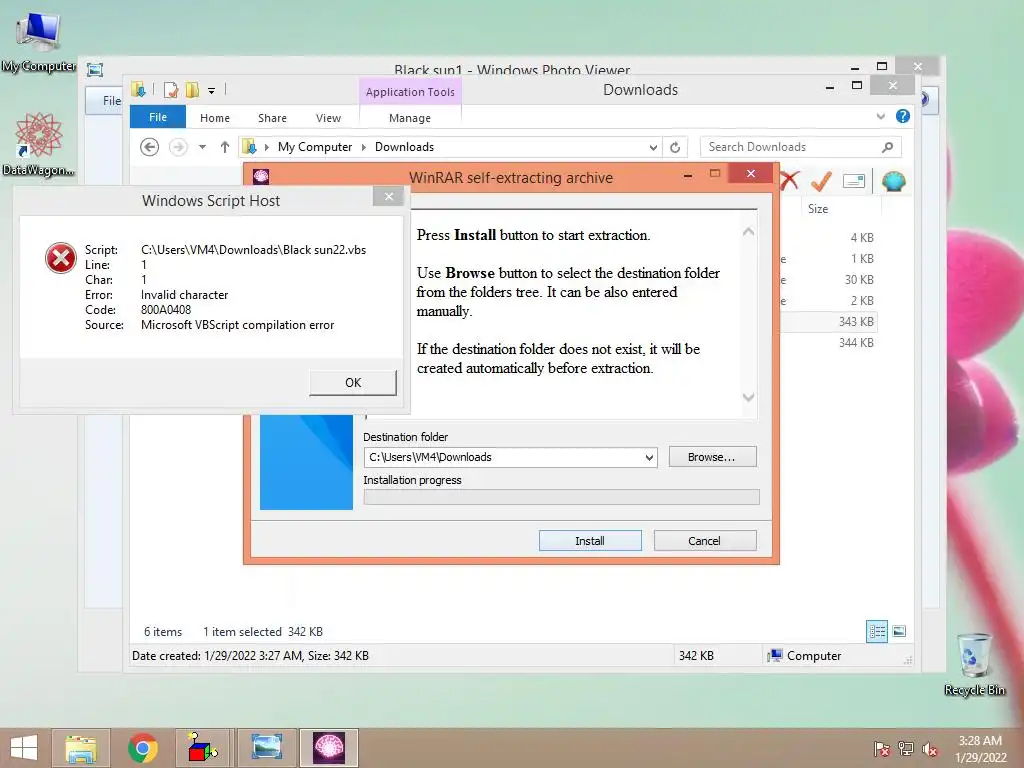Refresh the Downloads folder view
Viewport: 1024px width, 768px height.
point(675,148)
